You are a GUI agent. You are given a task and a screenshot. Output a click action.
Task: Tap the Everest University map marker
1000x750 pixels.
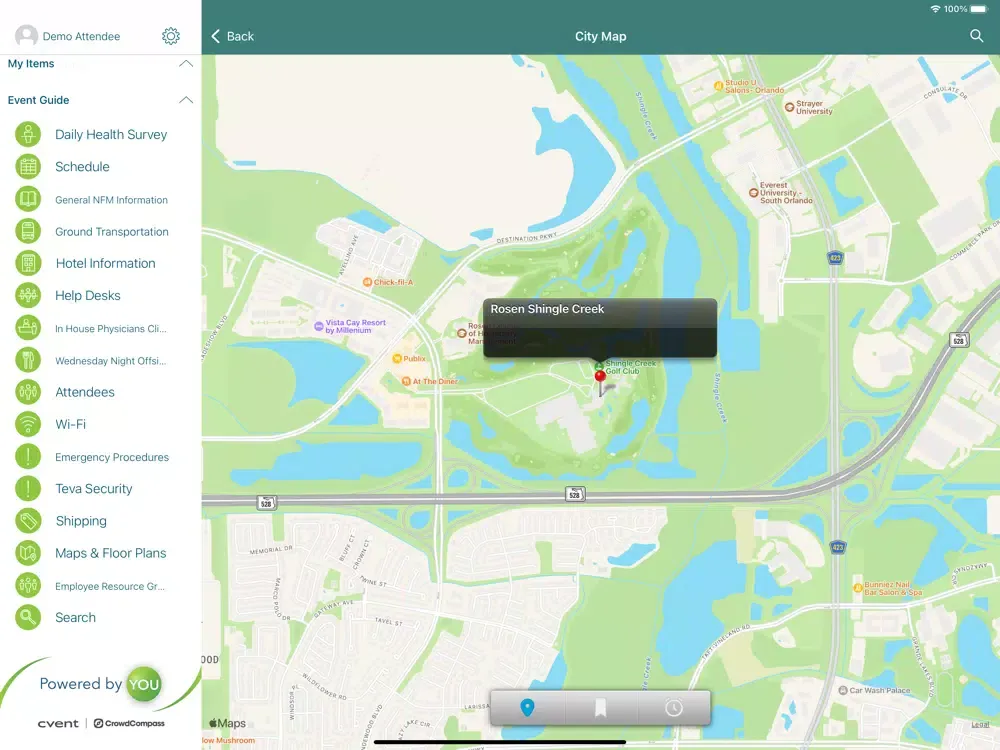point(753,192)
